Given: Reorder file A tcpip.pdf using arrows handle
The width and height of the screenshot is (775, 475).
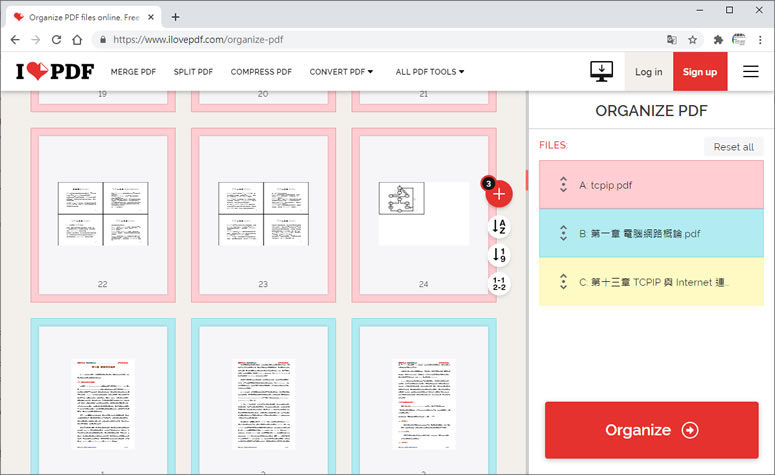Looking at the screenshot, I should (x=563, y=185).
